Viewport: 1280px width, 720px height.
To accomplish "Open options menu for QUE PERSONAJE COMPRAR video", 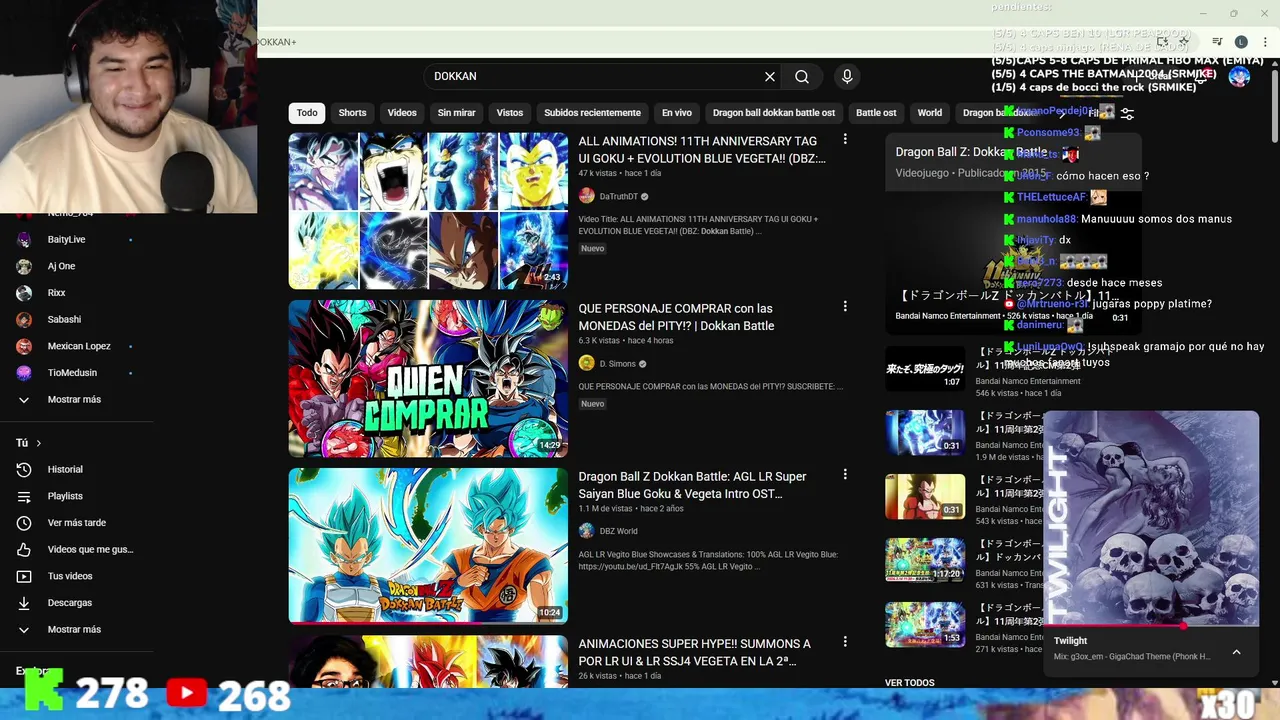I will tap(845, 307).
